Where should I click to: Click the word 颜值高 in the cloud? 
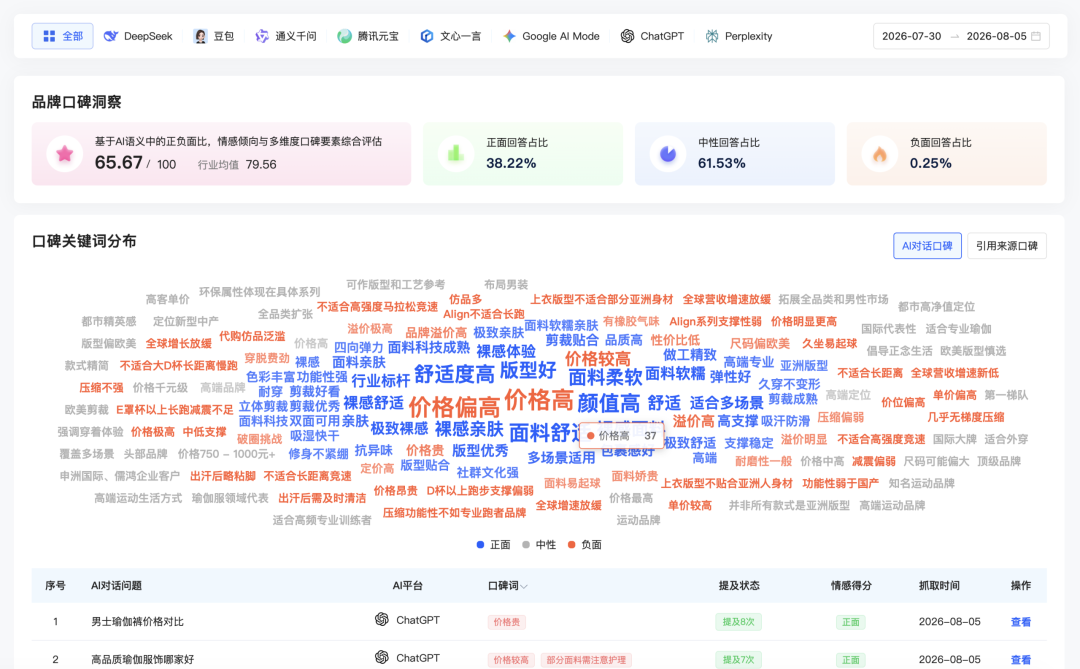(x=608, y=403)
